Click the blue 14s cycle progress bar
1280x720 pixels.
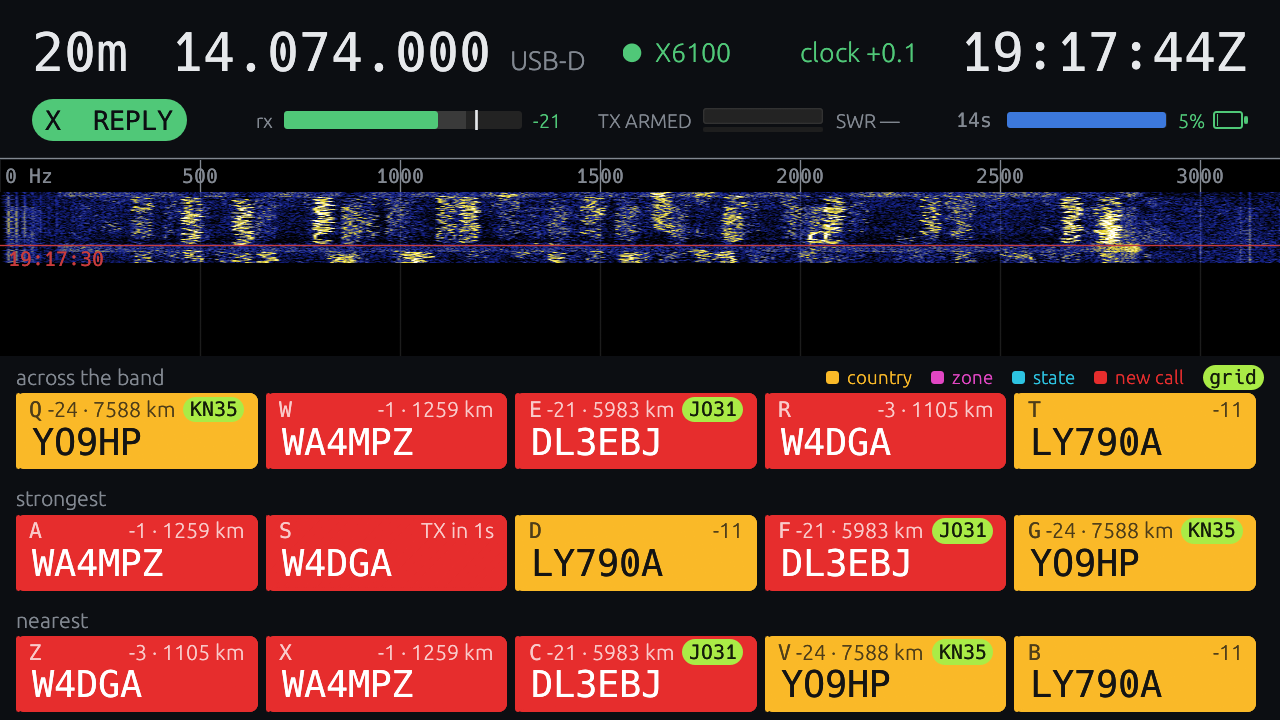1086,120
